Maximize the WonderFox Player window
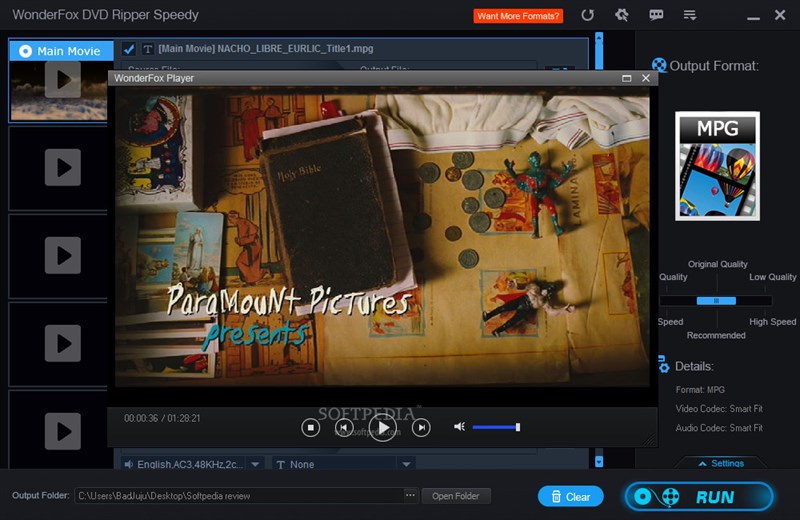 coord(627,78)
